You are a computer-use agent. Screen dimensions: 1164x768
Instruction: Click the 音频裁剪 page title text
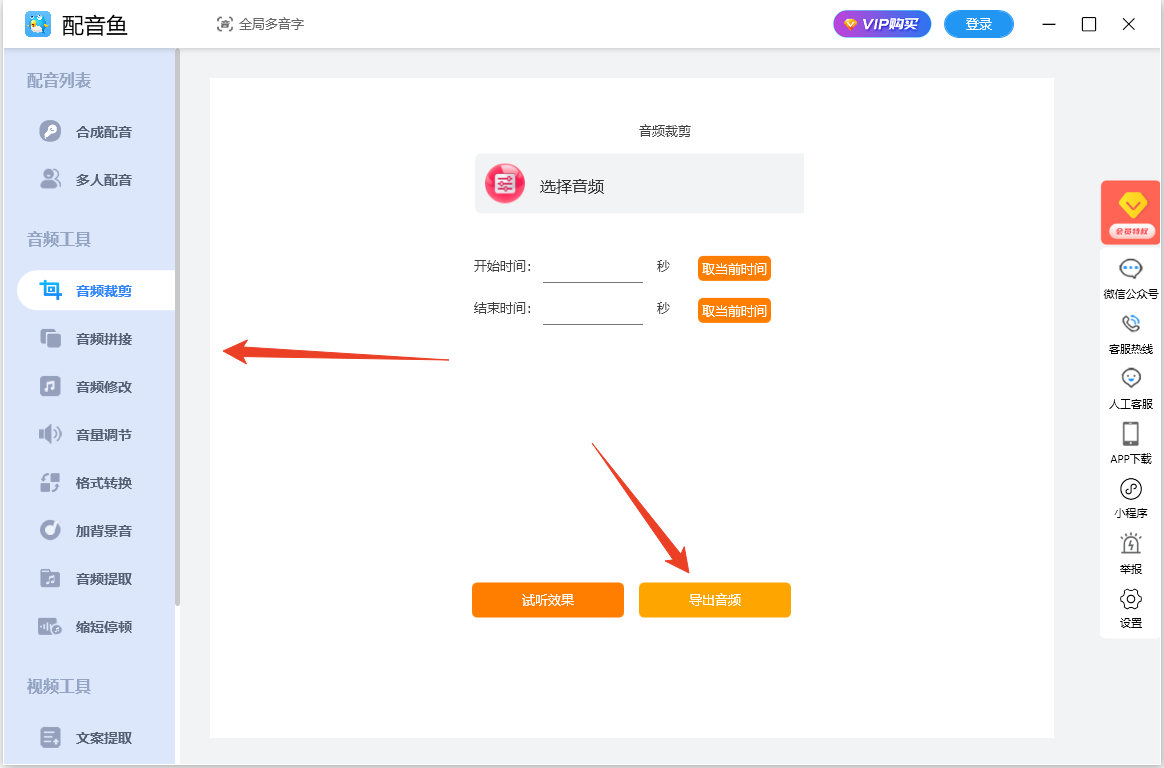664,131
